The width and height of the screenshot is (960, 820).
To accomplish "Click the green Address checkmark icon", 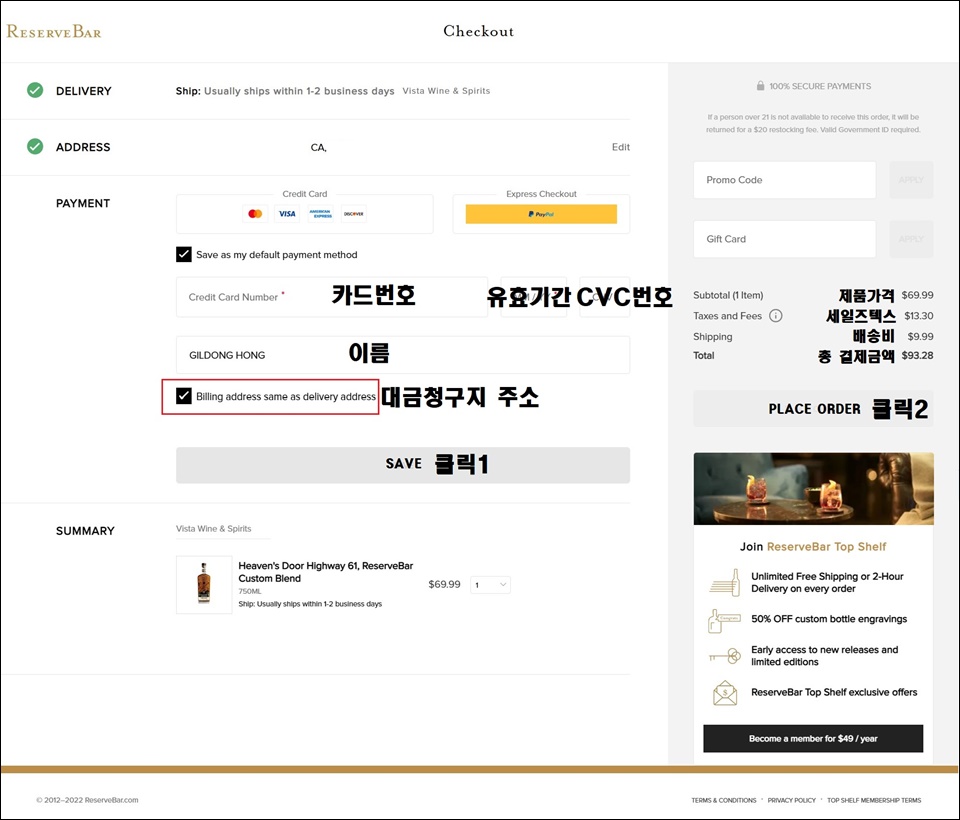I will pyautogui.click(x=35, y=147).
